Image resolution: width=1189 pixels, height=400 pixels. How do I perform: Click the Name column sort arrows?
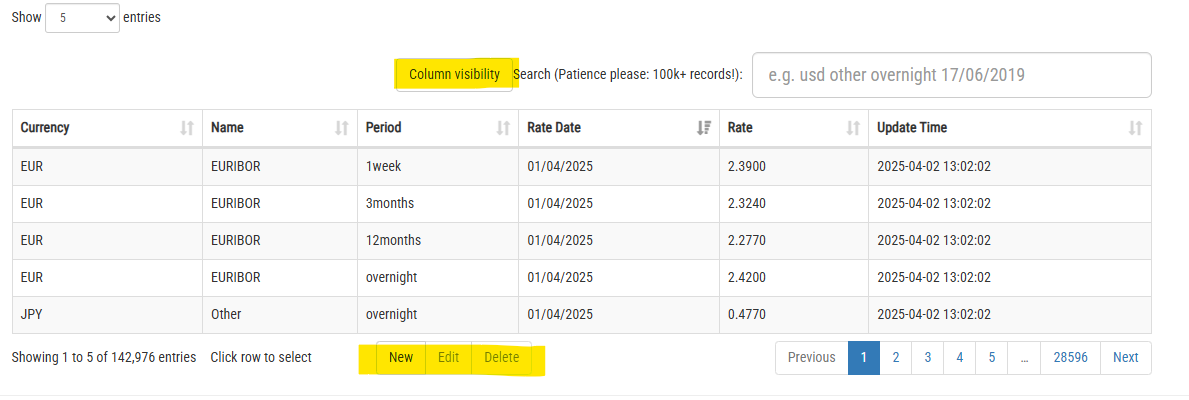pos(341,128)
